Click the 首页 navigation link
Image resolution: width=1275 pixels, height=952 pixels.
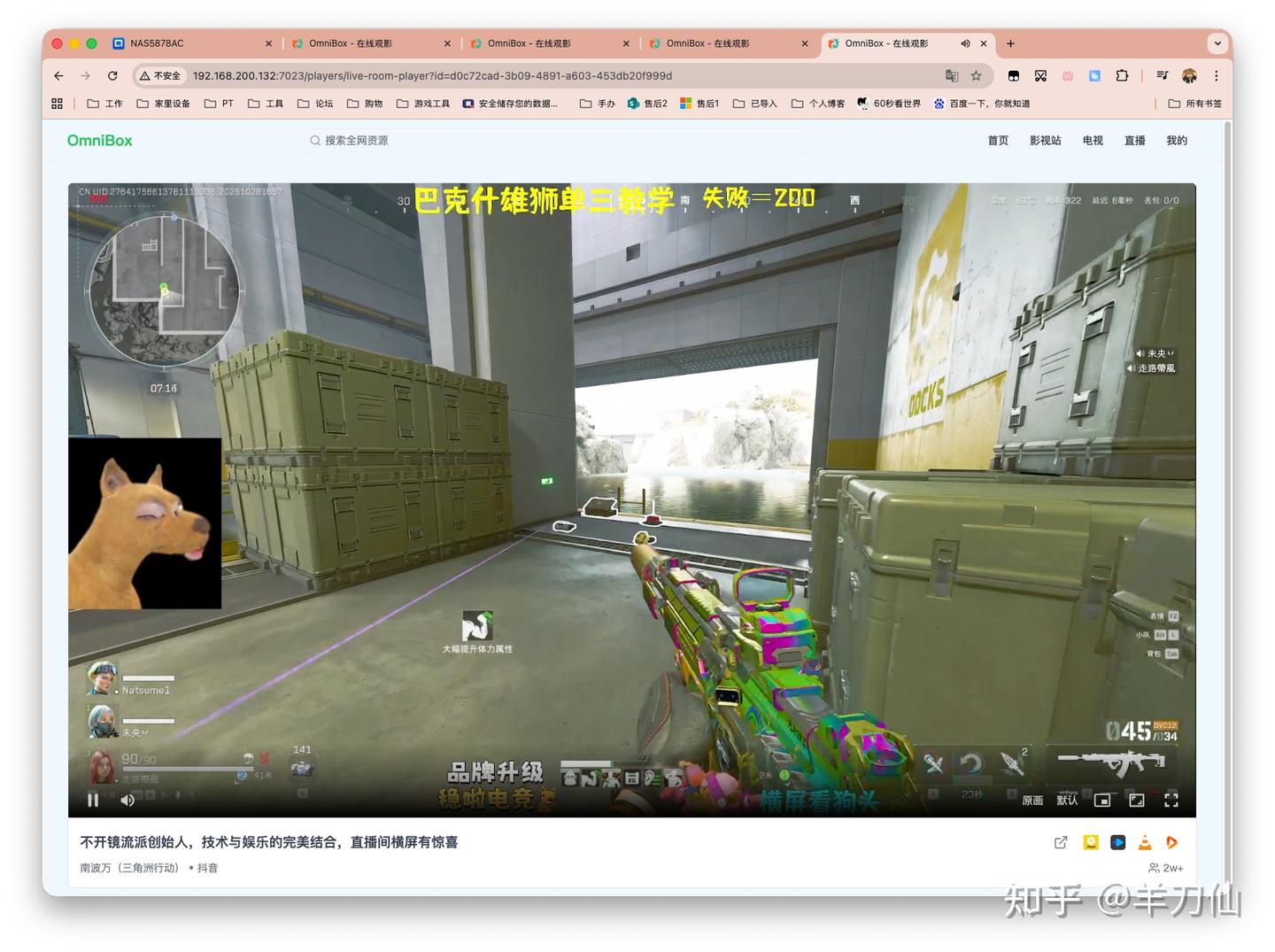tap(998, 141)
